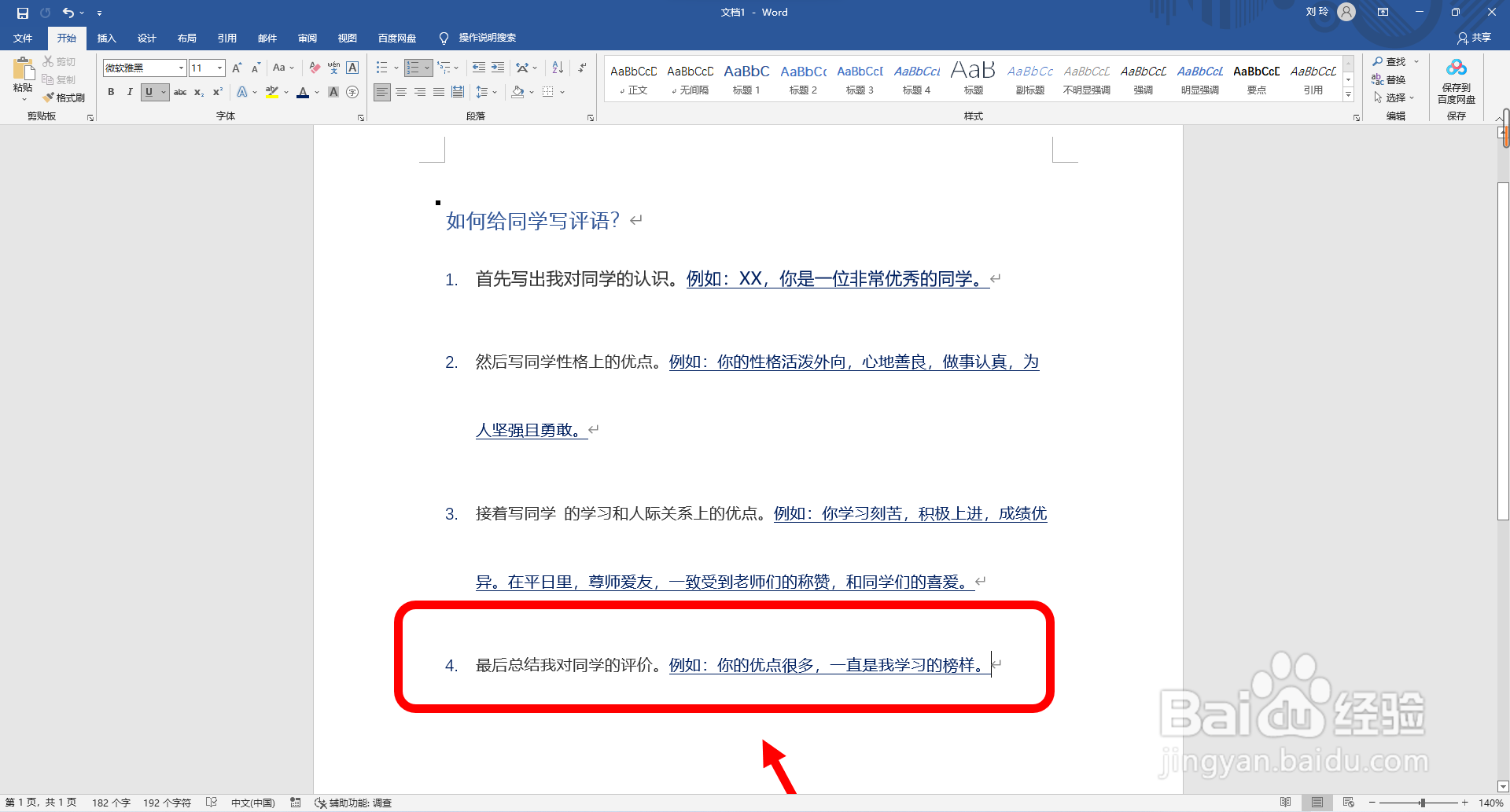Apply the Subtitle (副标题) style
Viewport: 1510px width, 812px height.
(x=1029, y=79)
